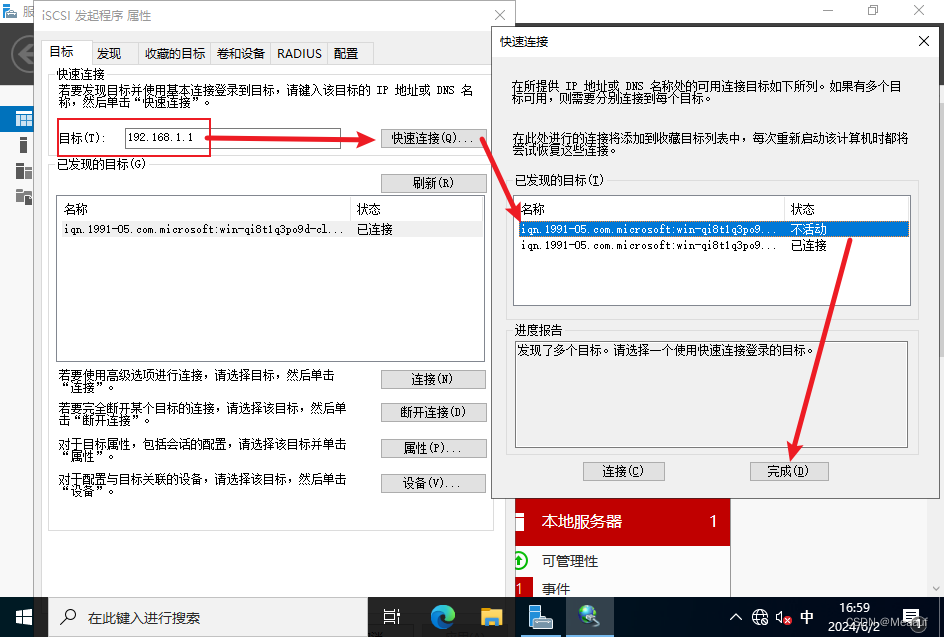Close the iSCSI 发起程序 属性 window
This screenshot has height=637, width=944.
pos(500,15)
